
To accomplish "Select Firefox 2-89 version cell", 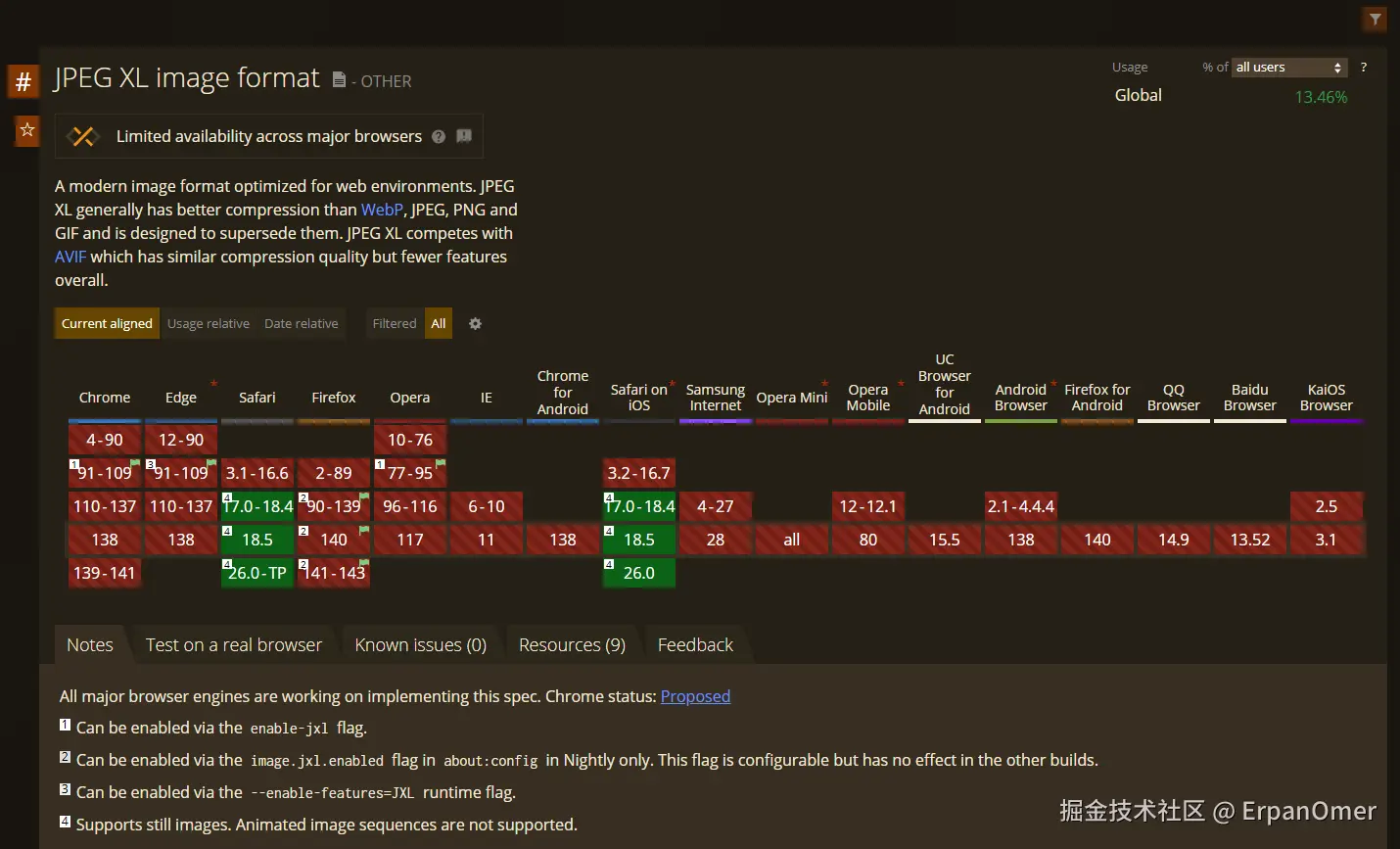I will [x=334, y=473].
